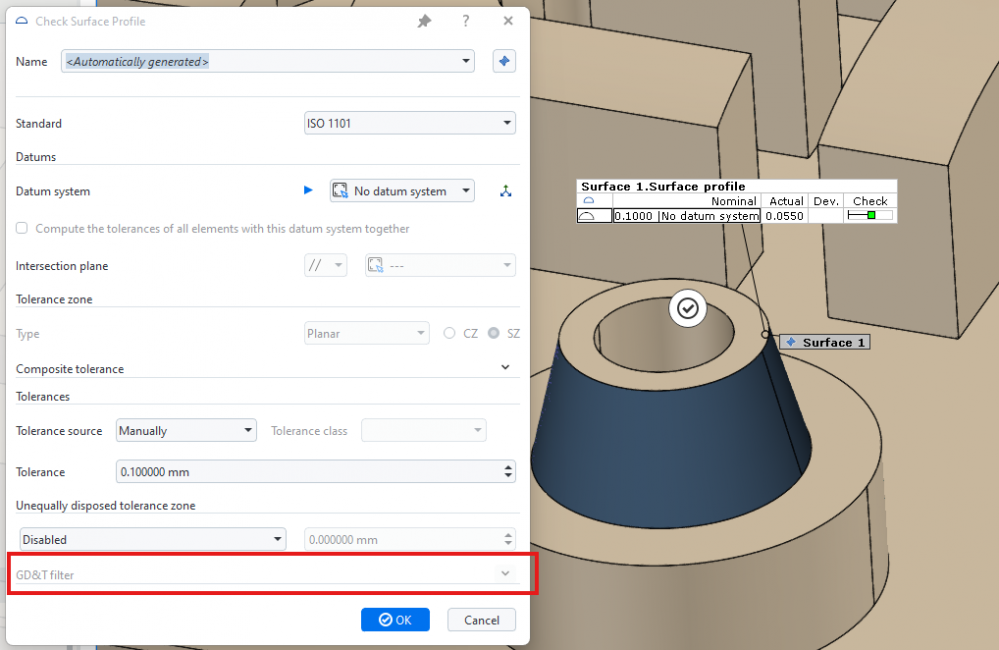Image resolution: width=999 pixels, height=650 pixels.
Task: Open help for Check Surface Profile
Action: [x=466, y=21]
